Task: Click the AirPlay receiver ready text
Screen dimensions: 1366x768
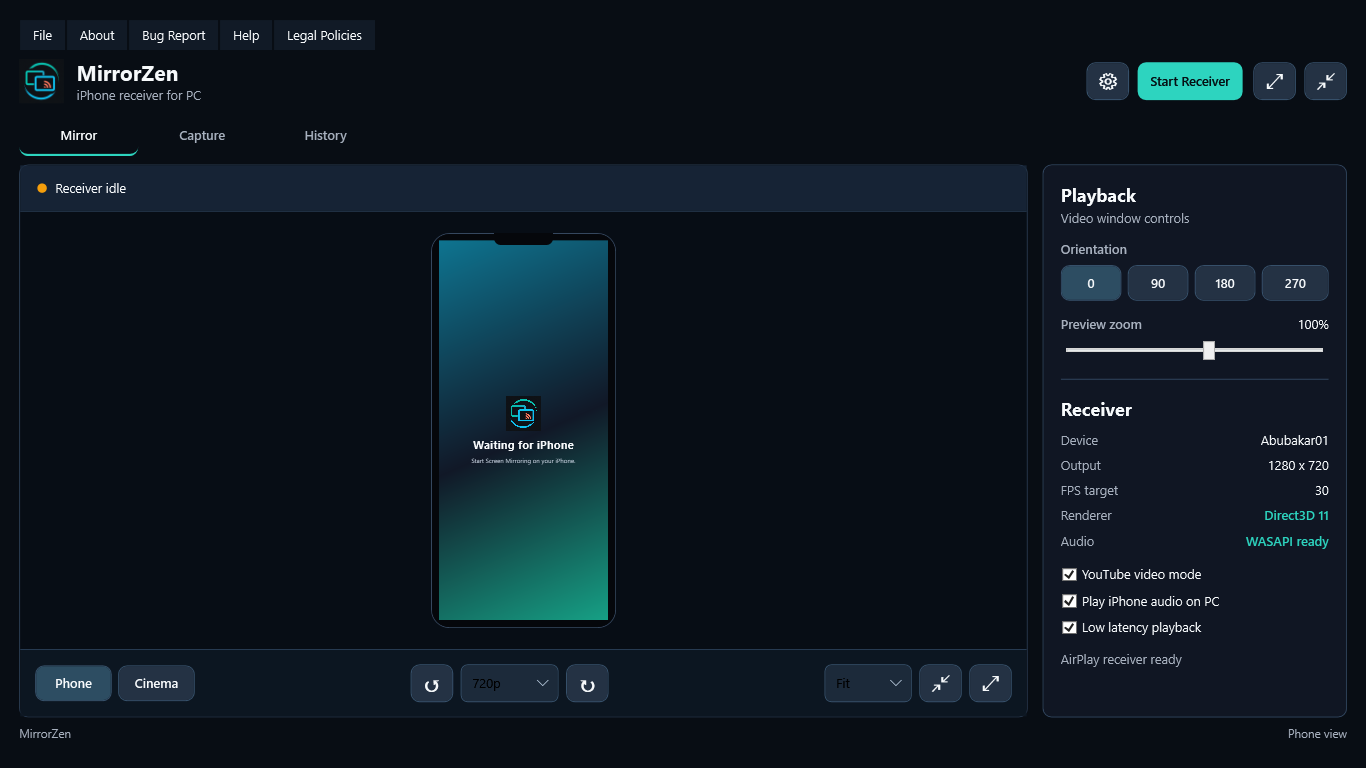Action: [1121, 660]
